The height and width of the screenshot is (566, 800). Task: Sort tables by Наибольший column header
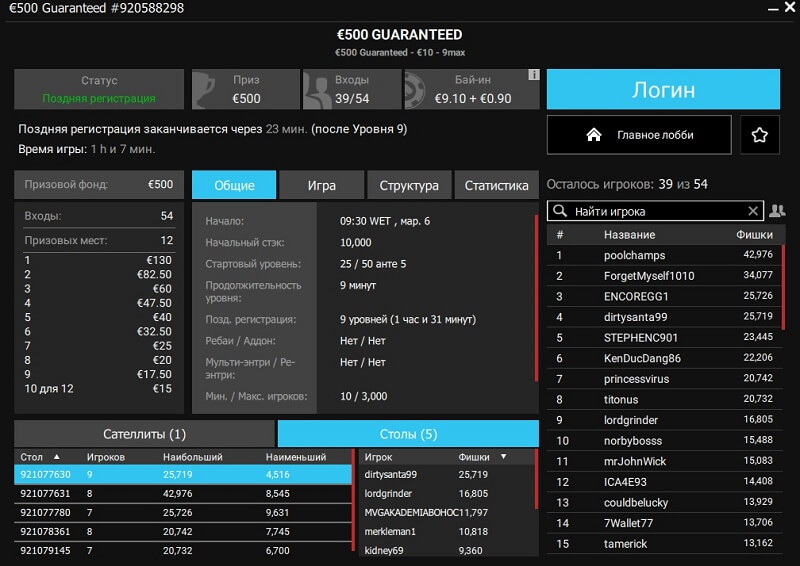[x=190, y=457]
